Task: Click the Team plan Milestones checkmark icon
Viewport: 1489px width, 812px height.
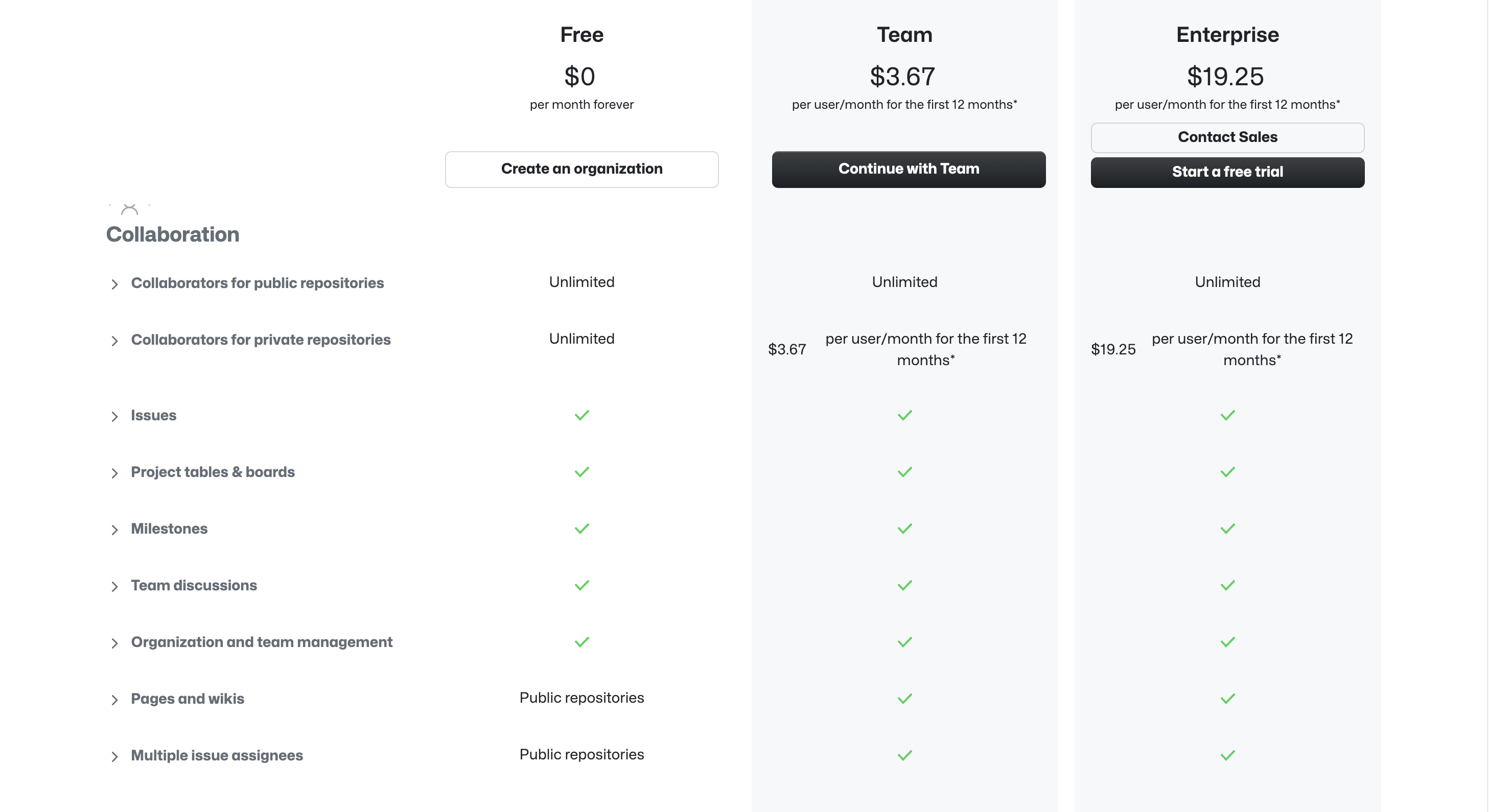Action: click(x=905, y=528)
